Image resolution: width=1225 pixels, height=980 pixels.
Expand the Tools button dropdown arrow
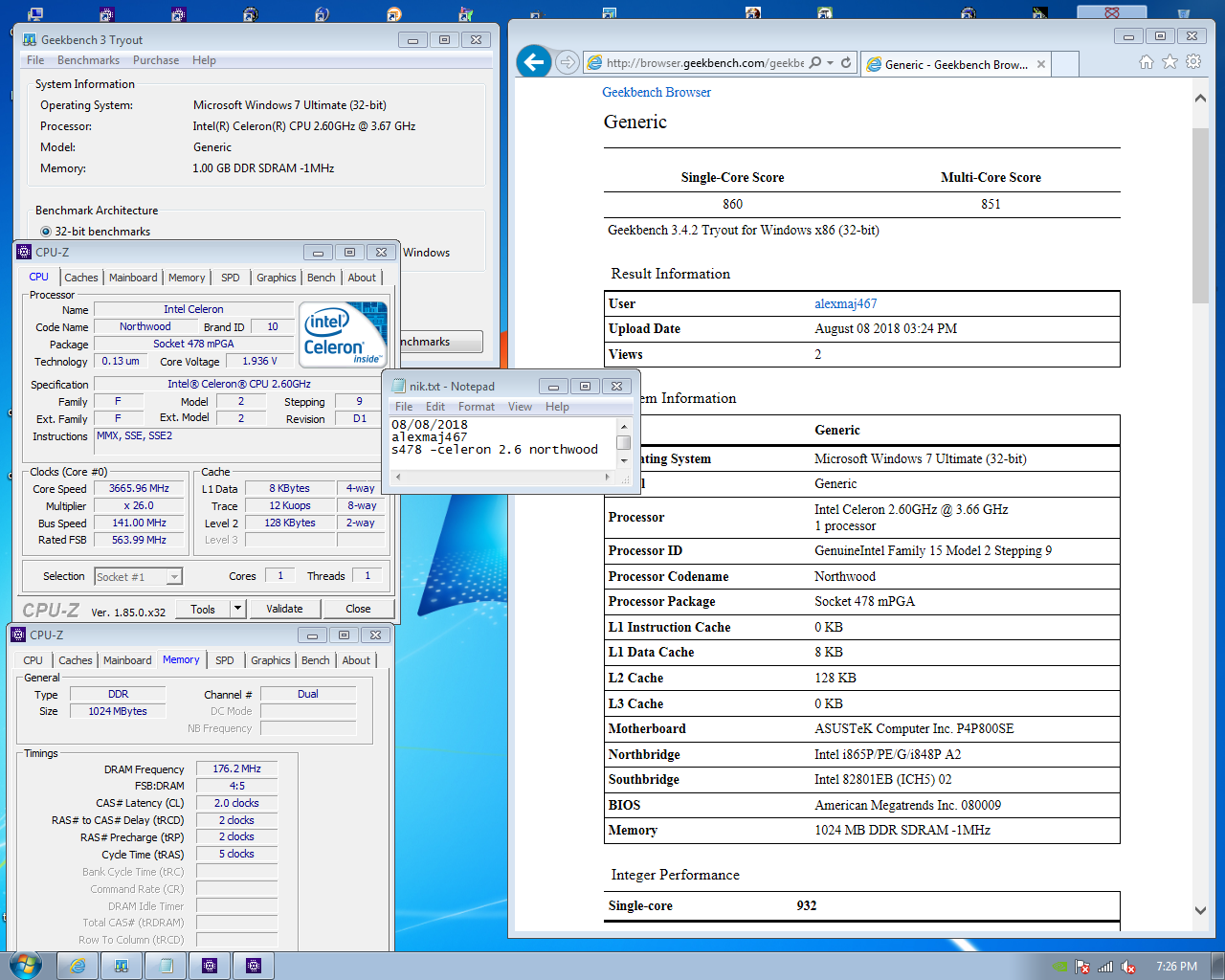(238, 609)
